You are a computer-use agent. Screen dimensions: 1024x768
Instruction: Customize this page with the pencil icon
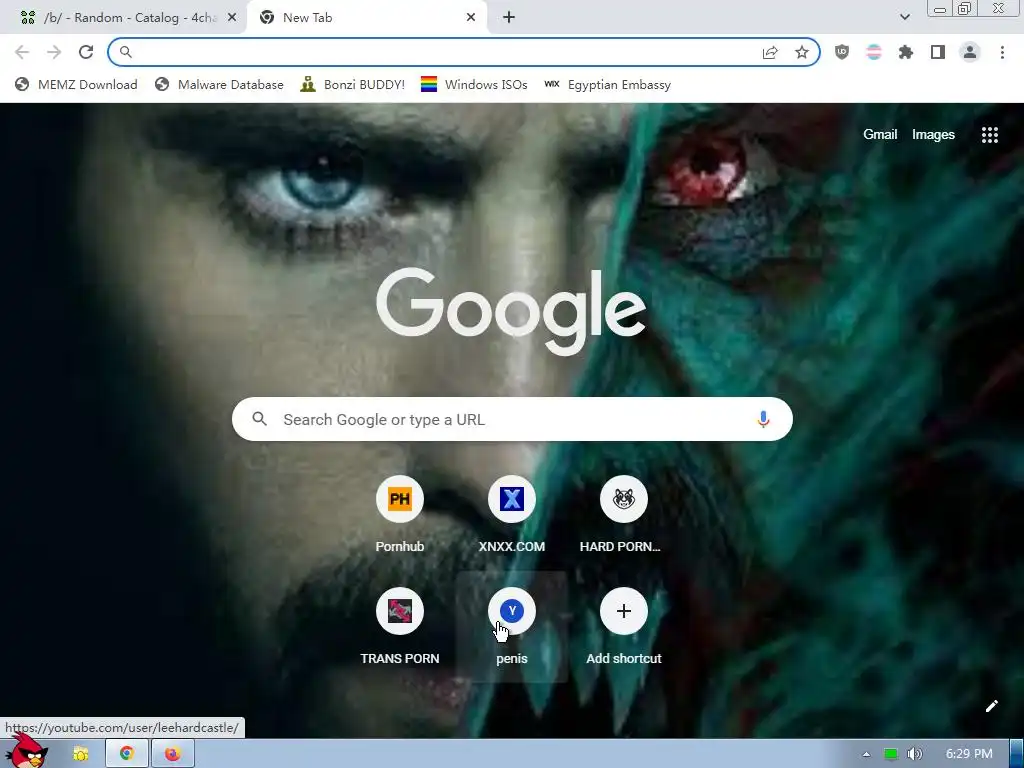click(x=991, y=706)
